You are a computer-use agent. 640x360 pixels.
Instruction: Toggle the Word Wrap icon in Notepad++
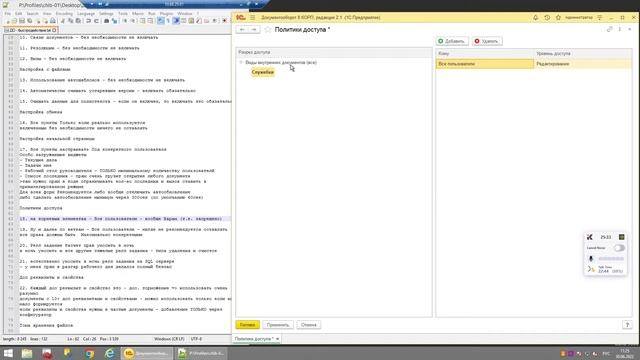click(x=161, y=21)
